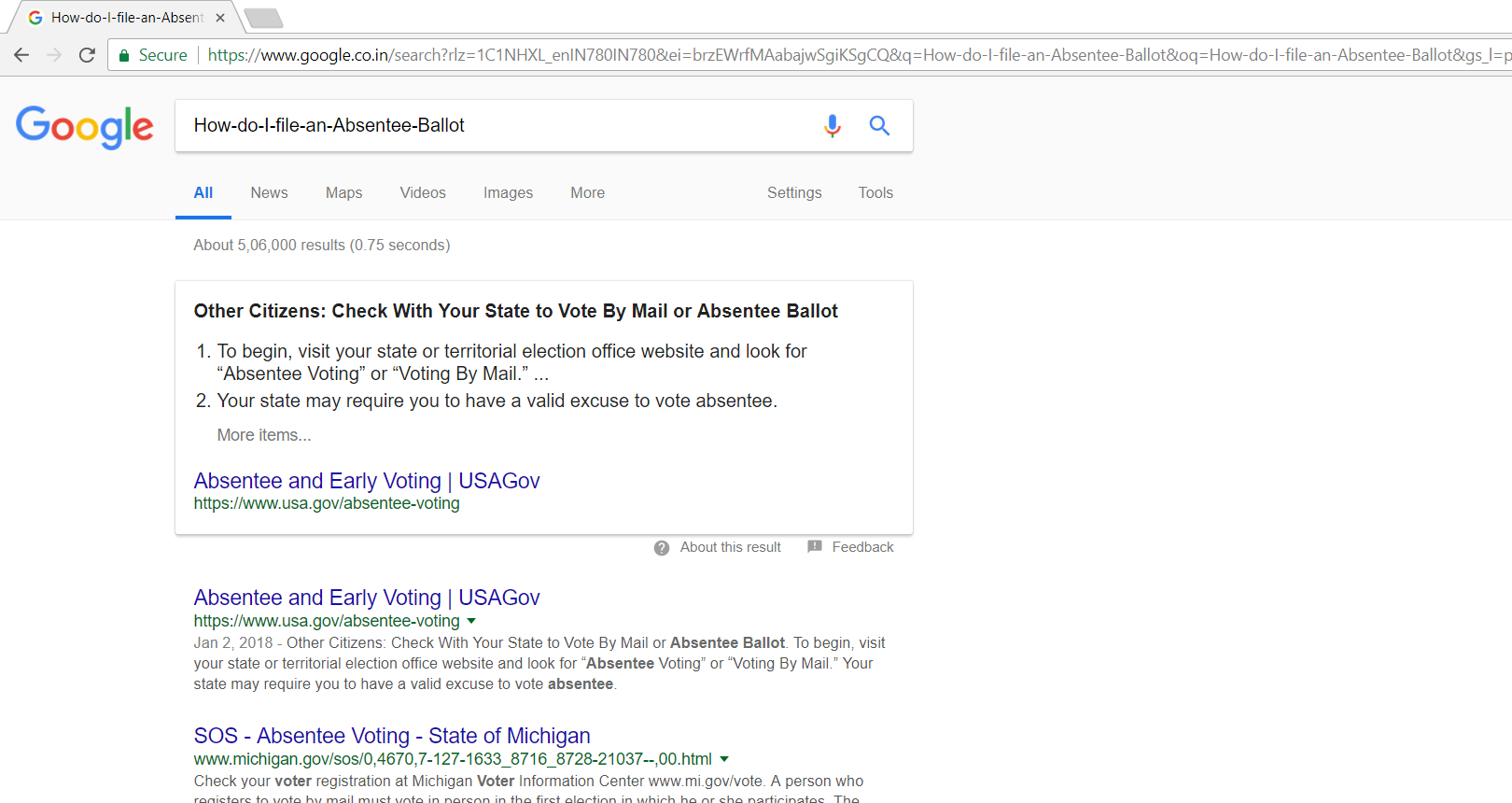Open a new browser tab
The image size is (1512, 803).
[264, 18]
